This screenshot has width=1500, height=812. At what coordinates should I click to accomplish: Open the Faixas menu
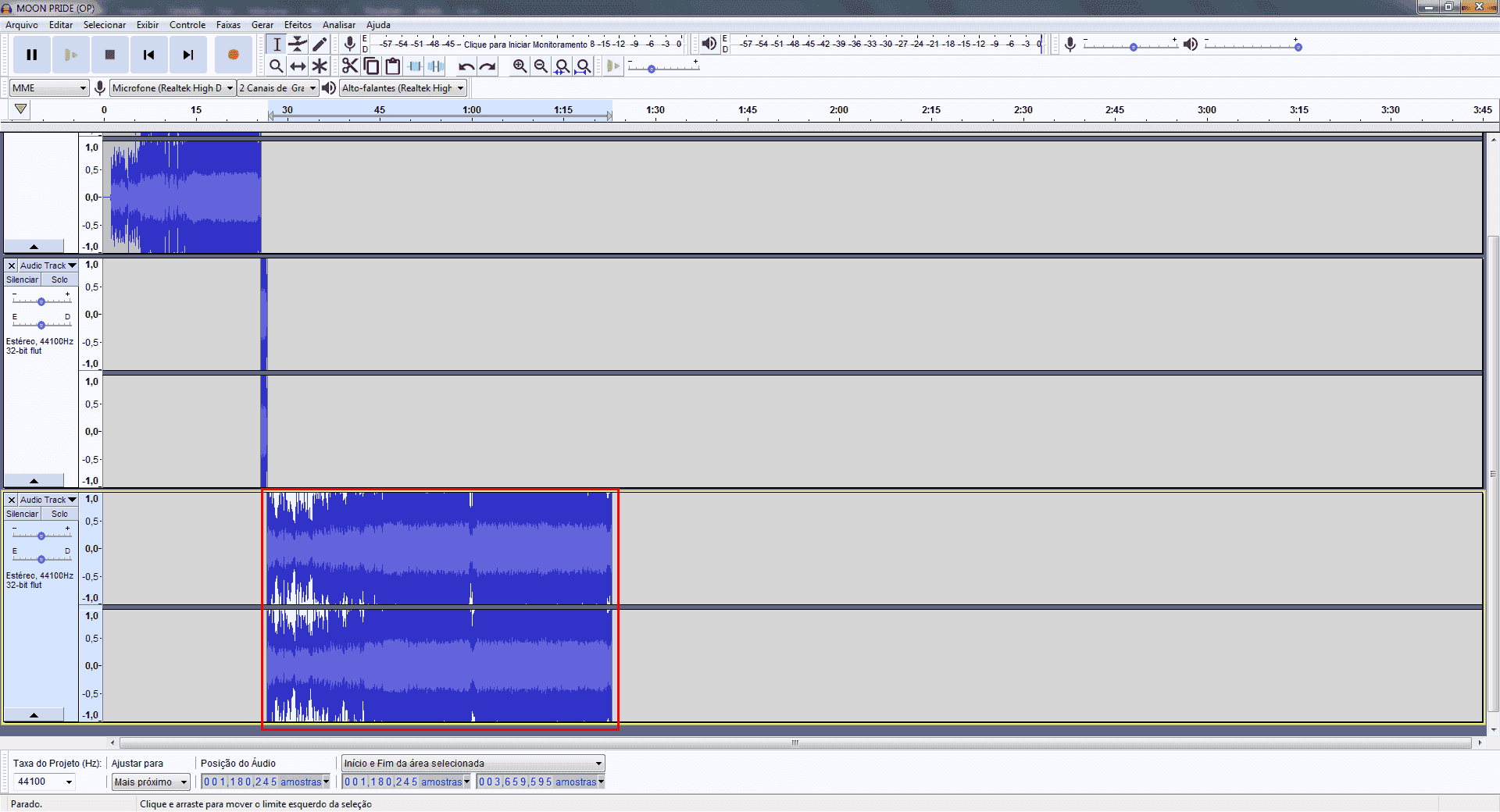pyautogui.click(x=228, y=25)
